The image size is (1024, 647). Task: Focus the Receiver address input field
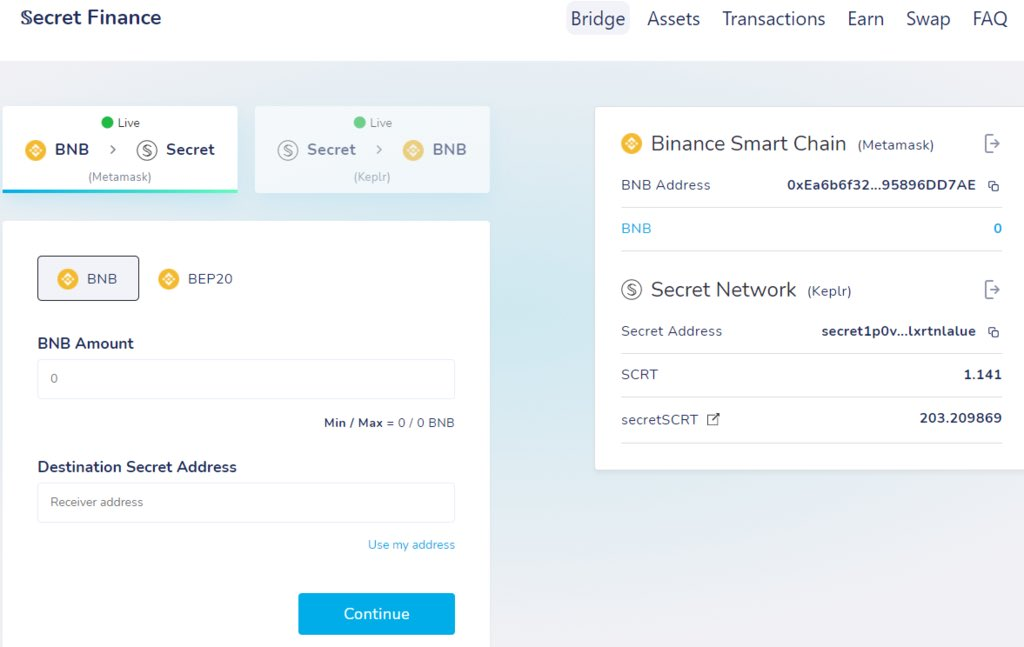tap(246, 502)
